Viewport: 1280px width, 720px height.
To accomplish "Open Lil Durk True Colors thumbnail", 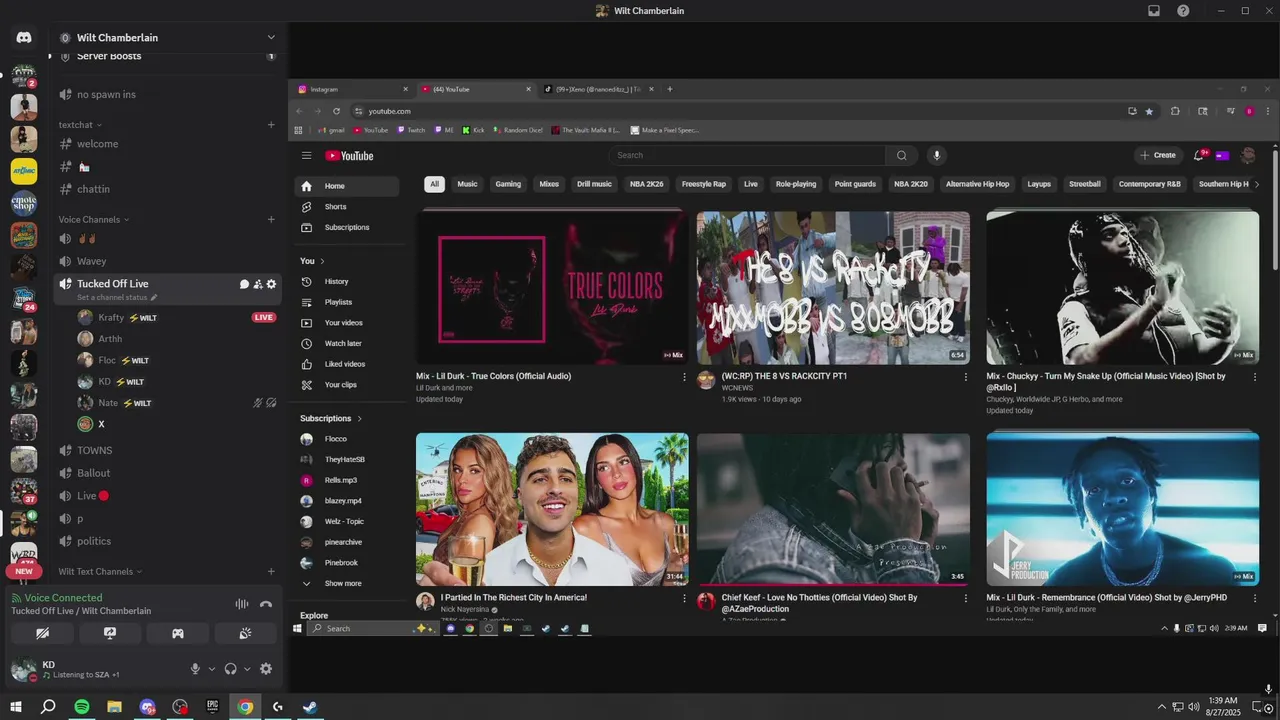I will [552, 287].
